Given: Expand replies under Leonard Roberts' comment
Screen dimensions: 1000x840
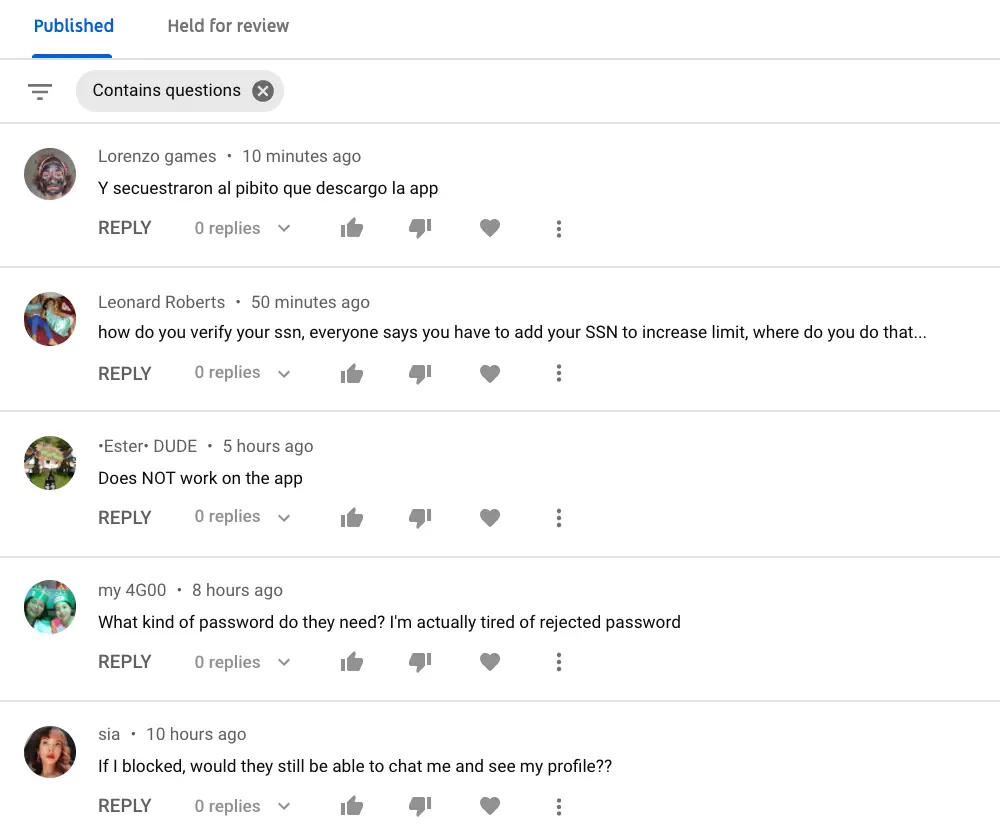Looking at the screenshot, I should 284,373.
